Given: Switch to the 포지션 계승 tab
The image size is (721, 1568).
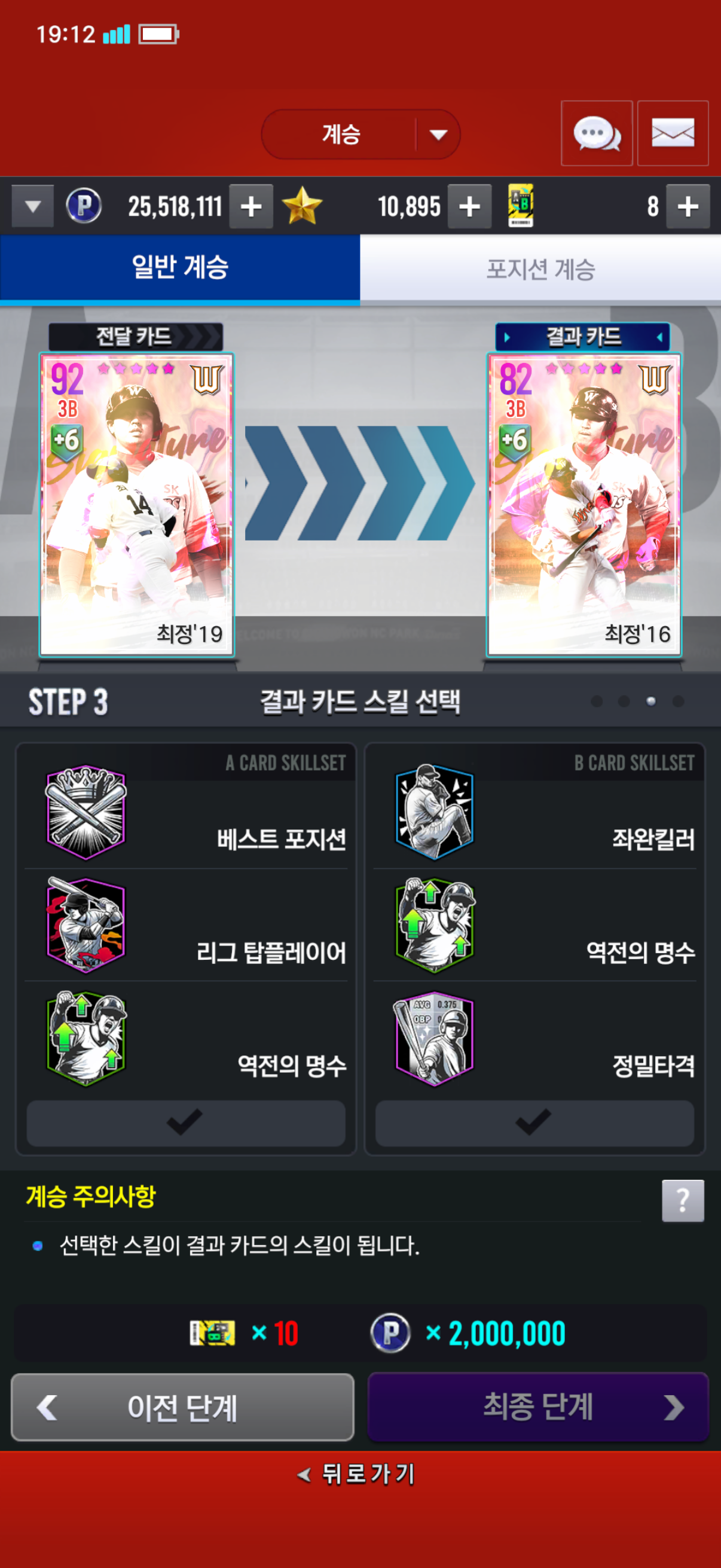Looking at the screenshot, I should pyautogui.click(x=540, y=269).
